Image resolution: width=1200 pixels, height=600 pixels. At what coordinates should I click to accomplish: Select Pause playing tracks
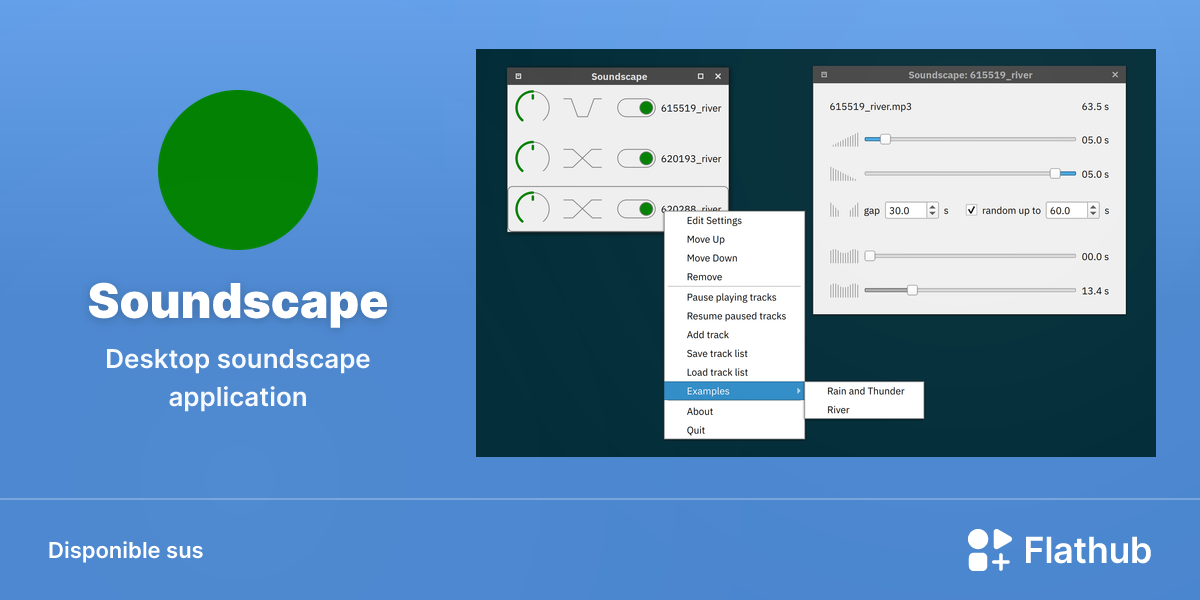click(734, 297)
